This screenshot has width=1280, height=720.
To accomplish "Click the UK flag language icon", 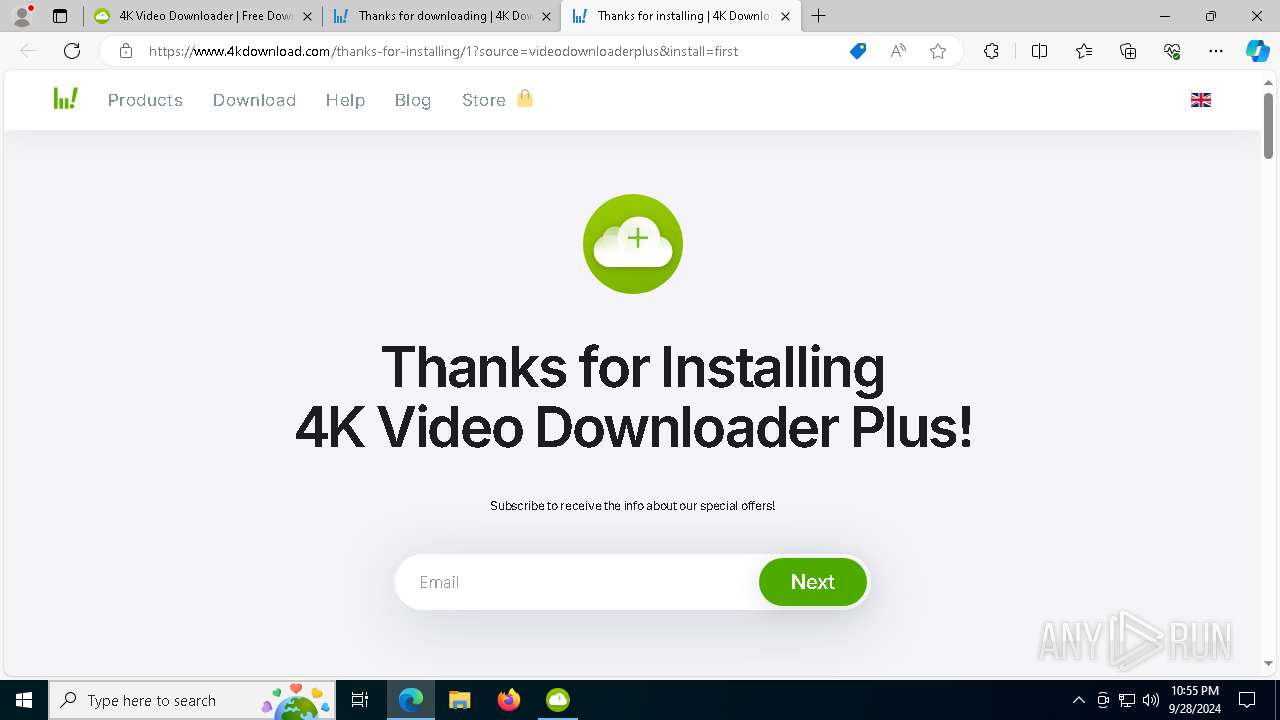I will (x=1201, y=100).
